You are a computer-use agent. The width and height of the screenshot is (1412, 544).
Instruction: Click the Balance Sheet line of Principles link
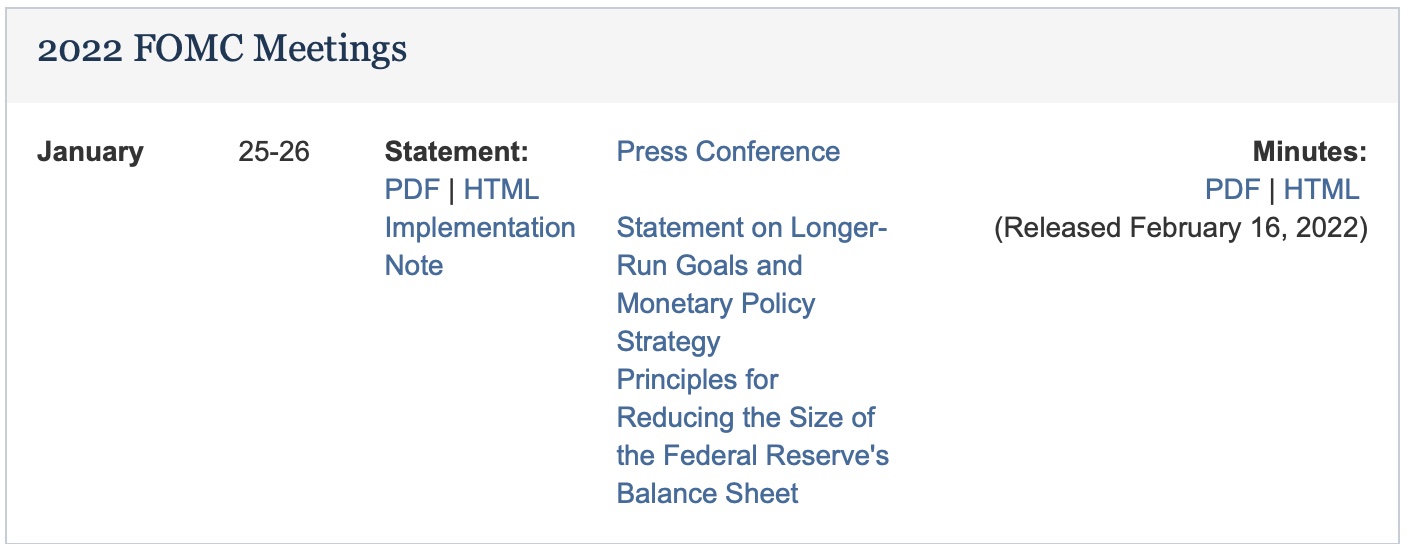708,493
